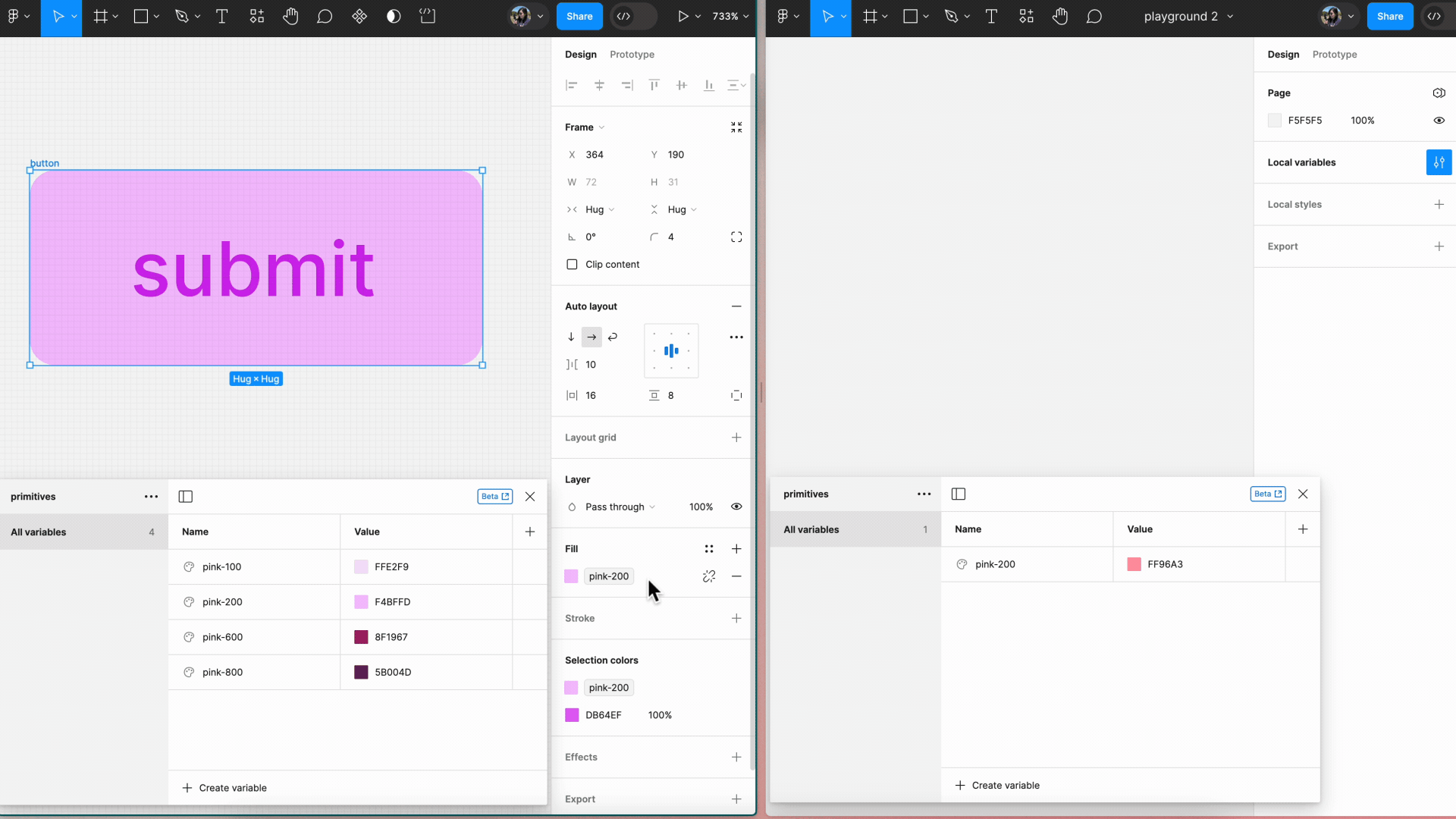Click independent corners radius icon
The width and height of the screenshot is (1456, 819).
[736, 237]
